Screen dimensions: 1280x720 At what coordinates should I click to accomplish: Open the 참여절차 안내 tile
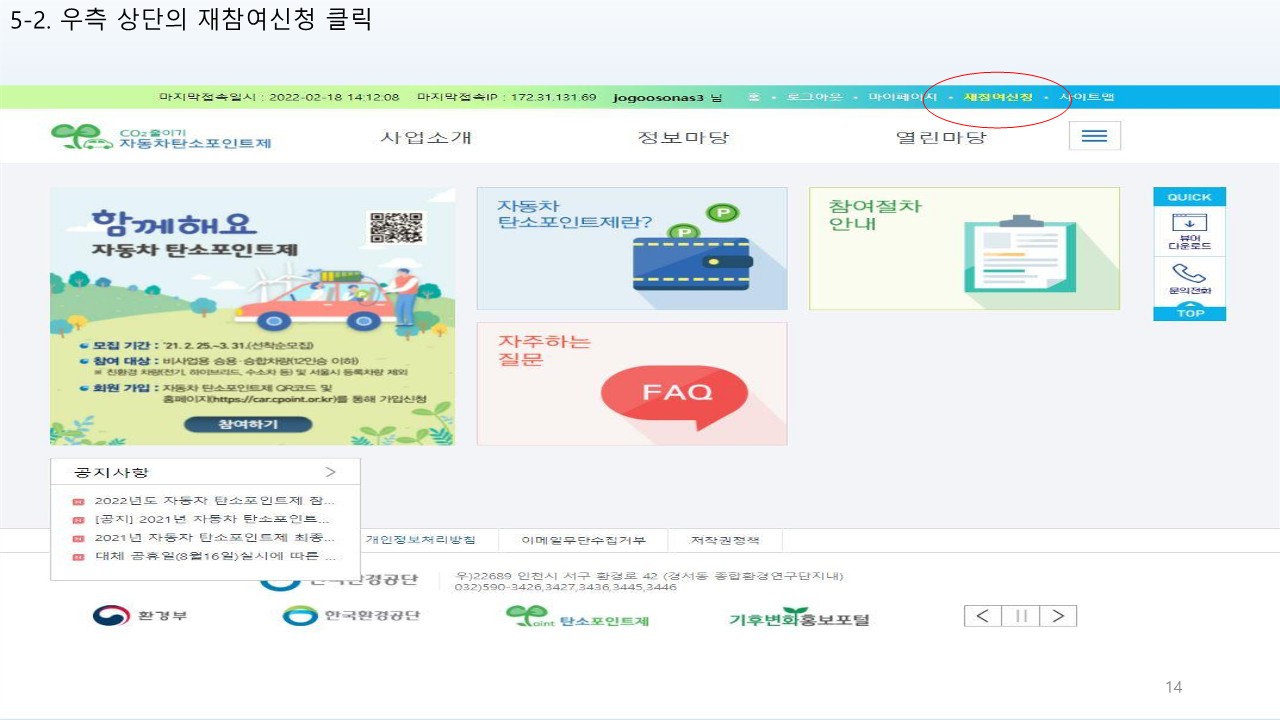pos(964,248)
